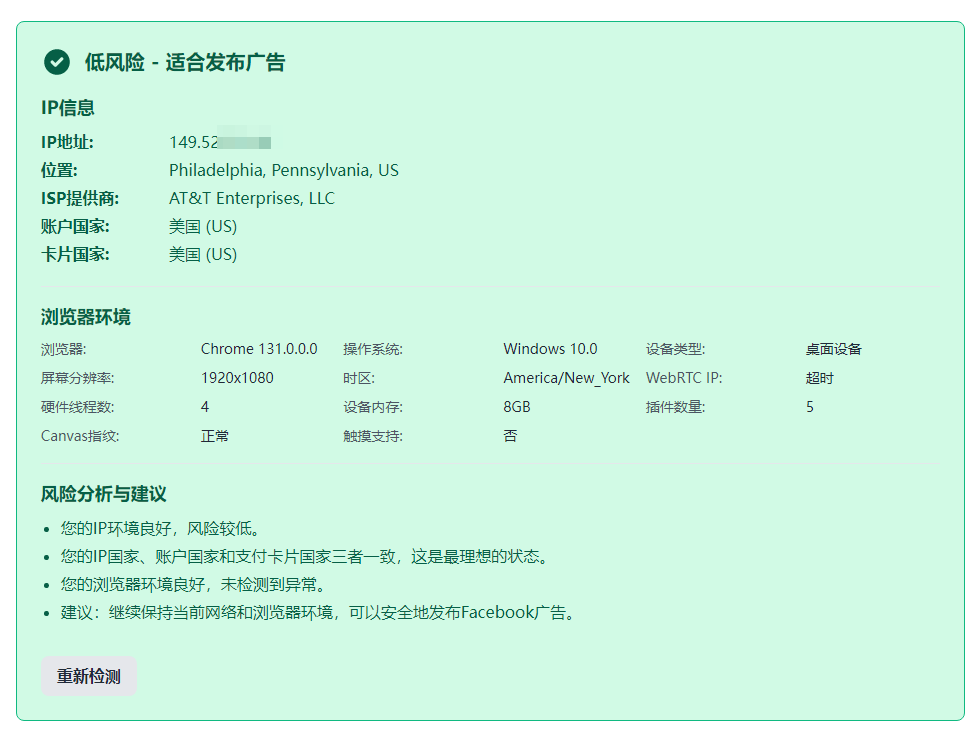Click the 屏幕分辨率 label
Screen dimensions: 976x743
point(78,378)
